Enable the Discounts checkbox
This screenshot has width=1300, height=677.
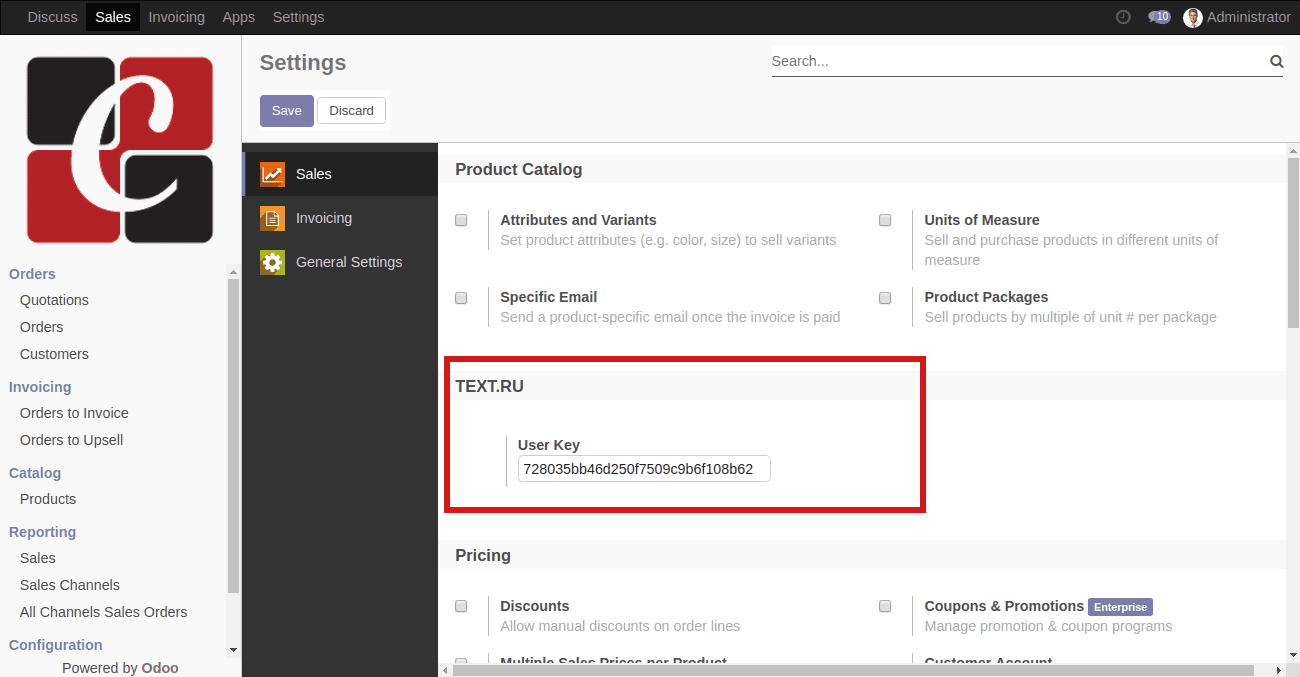(x=461, y=606)
